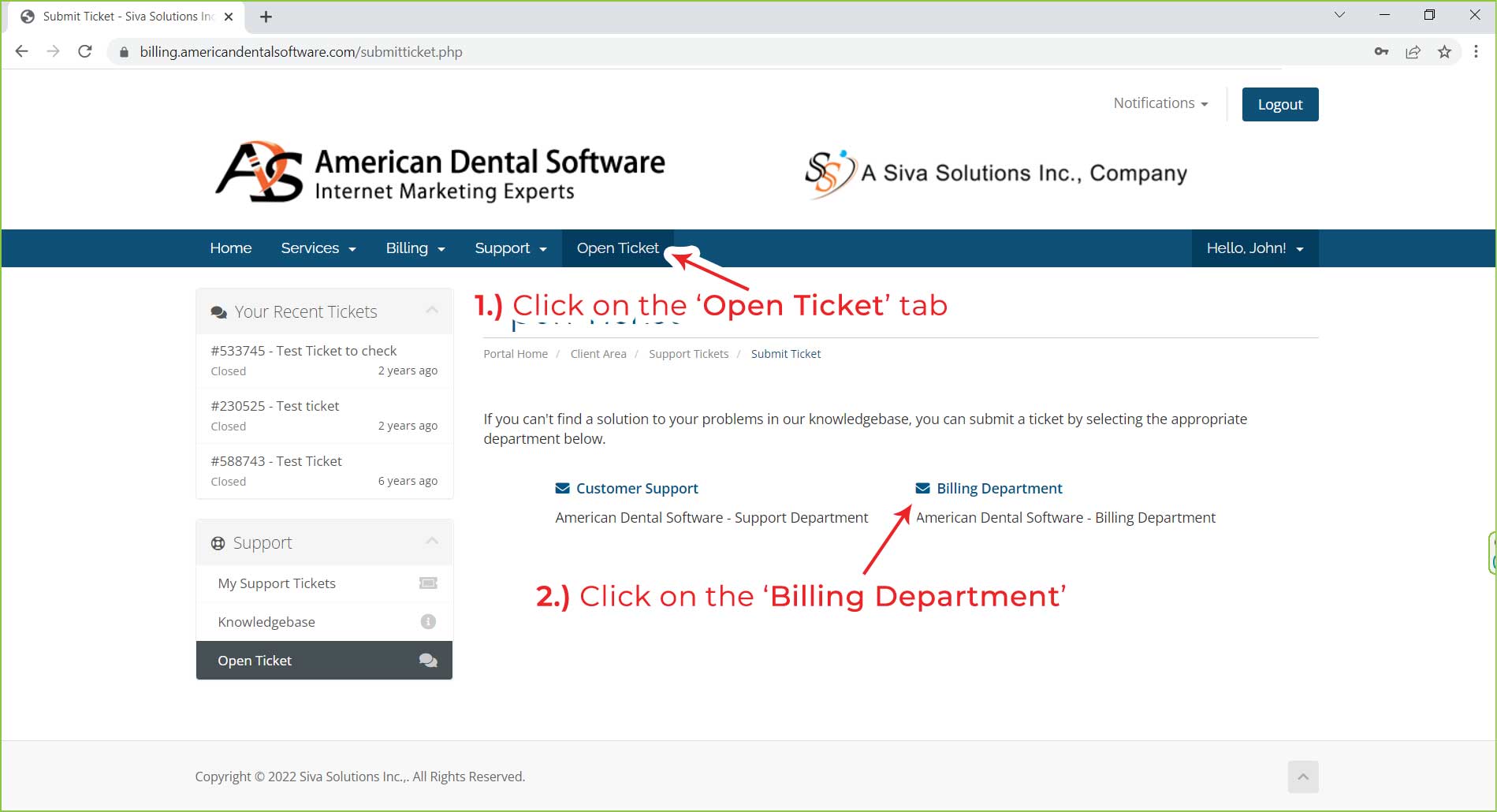Click the saved passwords key icon

(1381, 51)
